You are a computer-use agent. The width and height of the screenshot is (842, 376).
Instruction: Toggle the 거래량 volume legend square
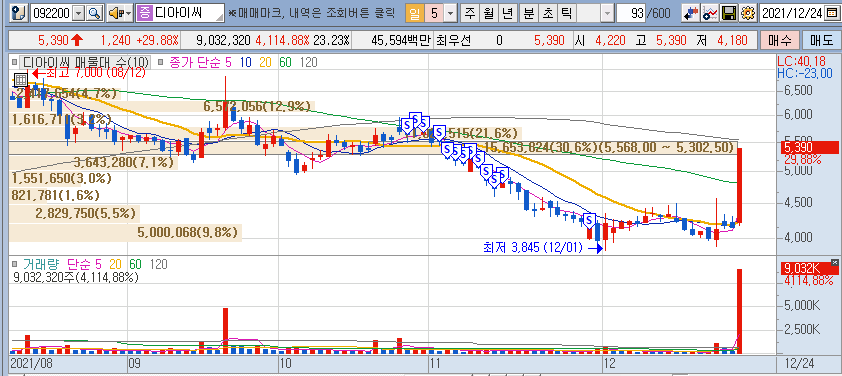click(x=14, y=264)
